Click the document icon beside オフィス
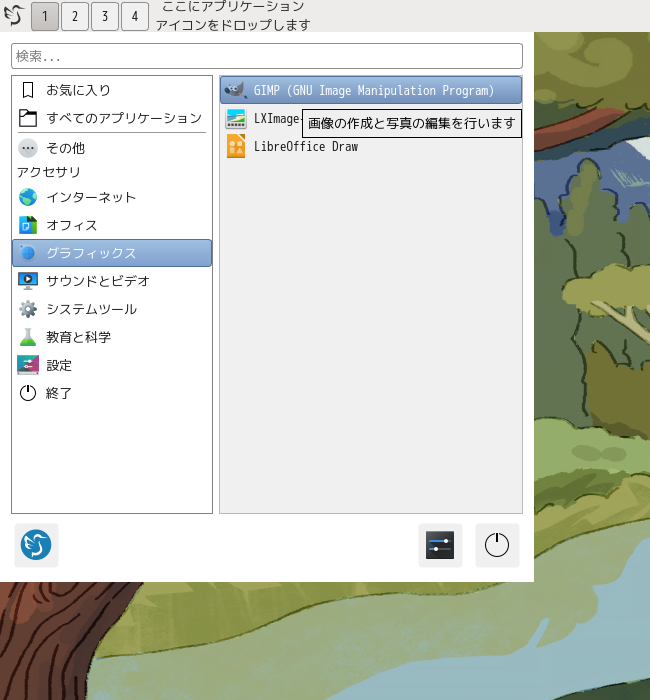Viewport: 650px width, 700px height. click(28, 225)
